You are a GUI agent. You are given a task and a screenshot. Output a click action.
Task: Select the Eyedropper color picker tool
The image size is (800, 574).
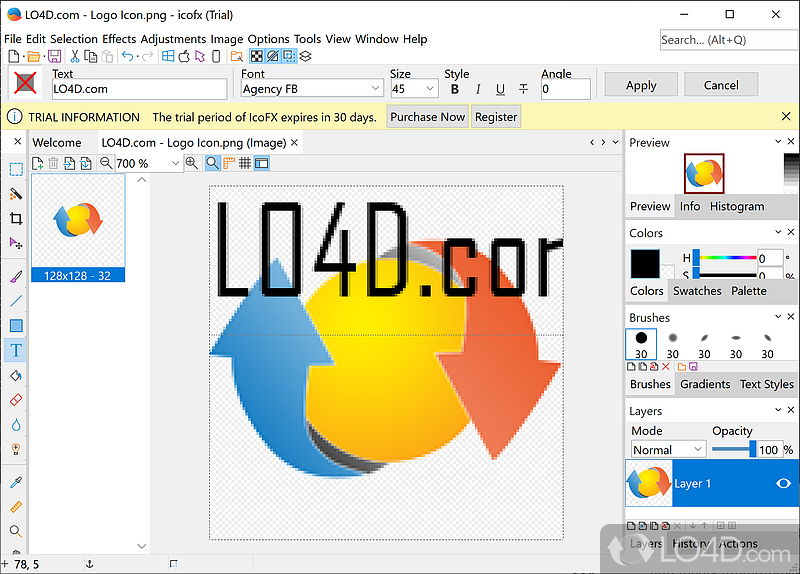coord(16,483)
